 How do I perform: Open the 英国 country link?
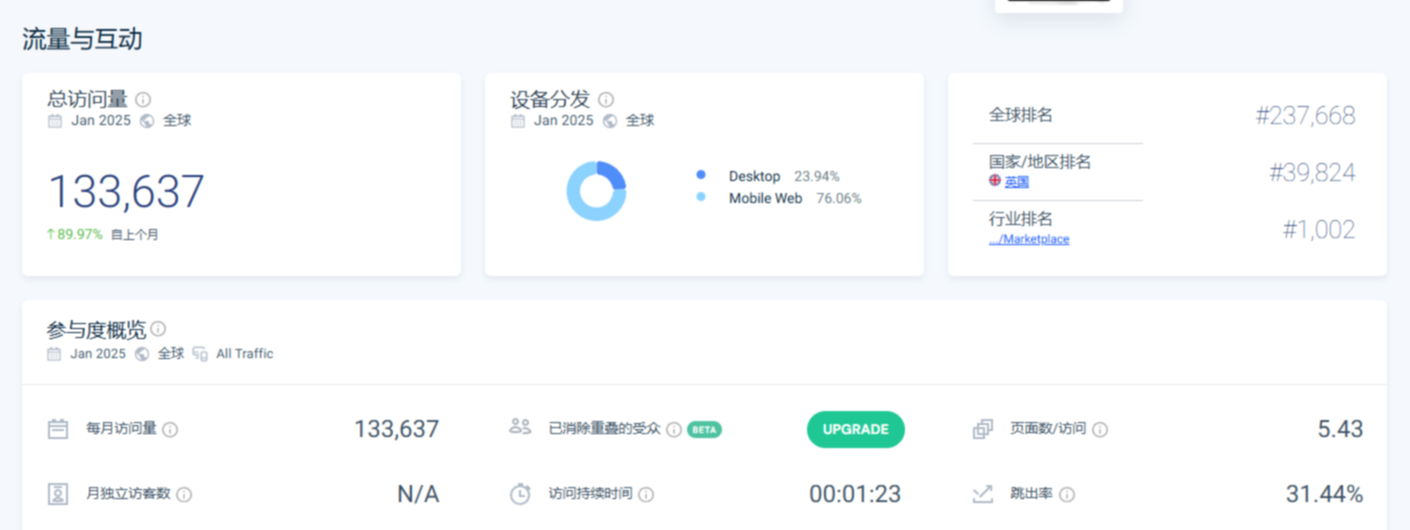[1017, 182]
